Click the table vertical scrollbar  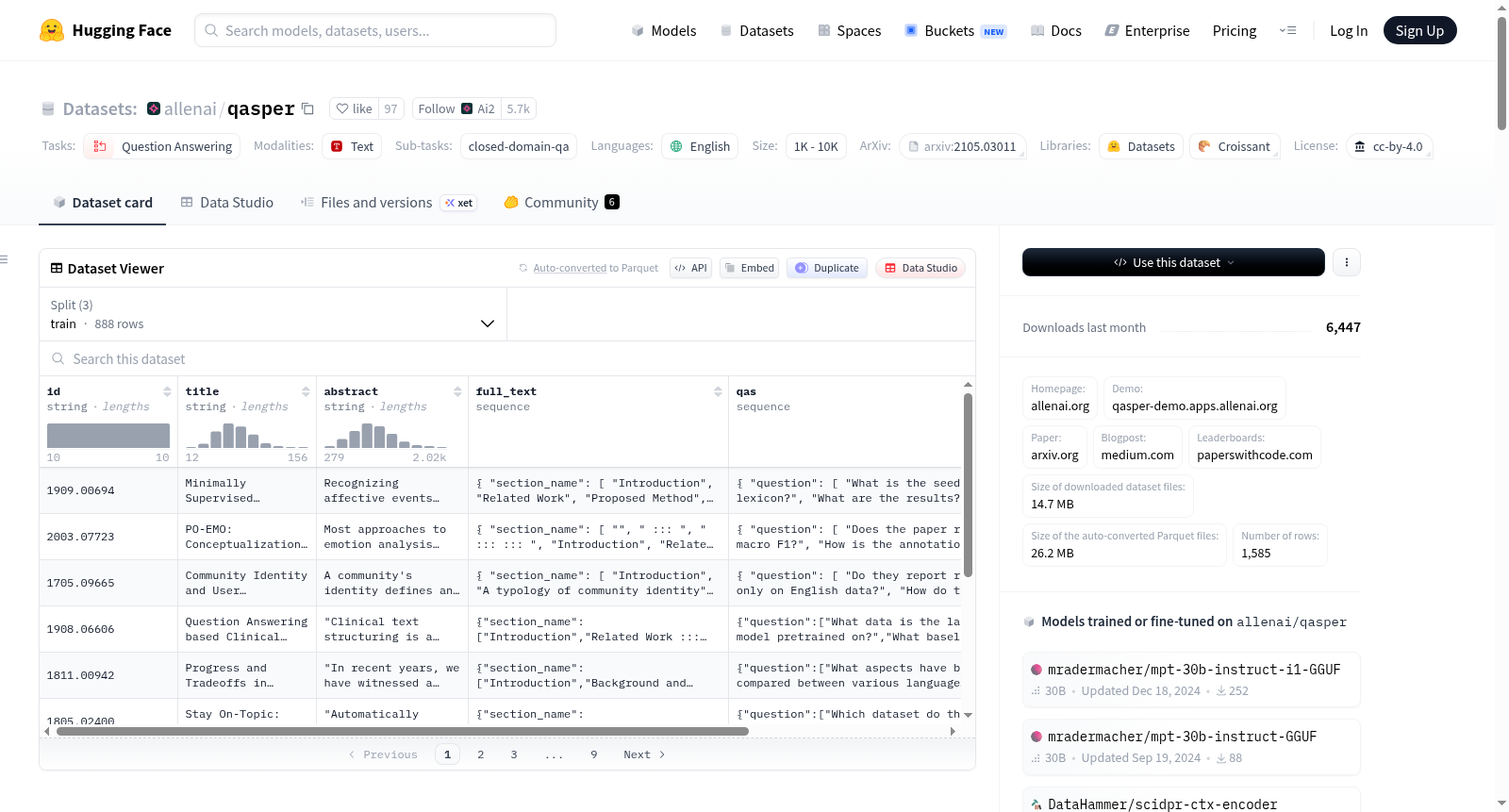click(968, 485)
